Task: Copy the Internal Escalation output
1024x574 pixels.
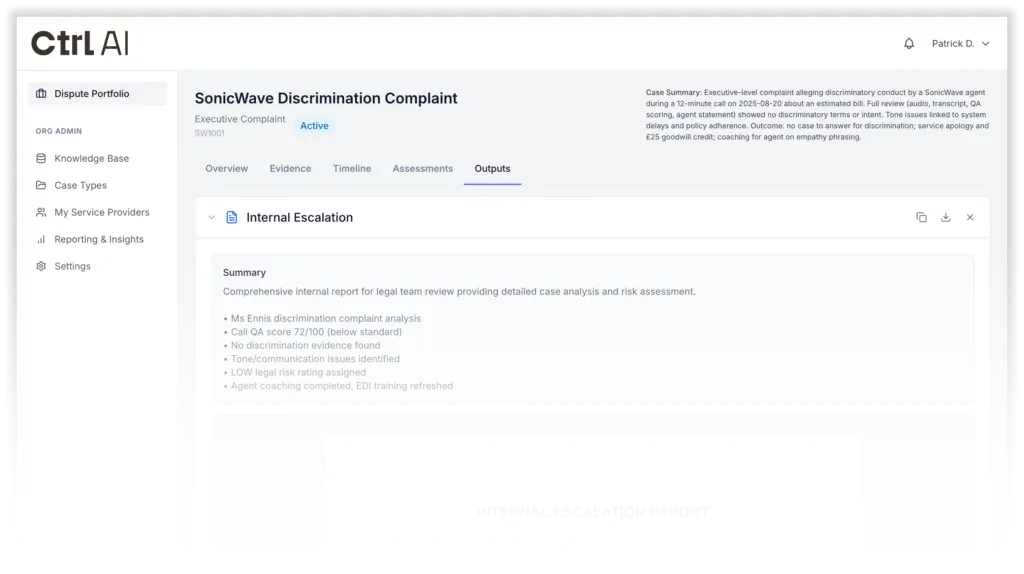Action: pos(921,217)
